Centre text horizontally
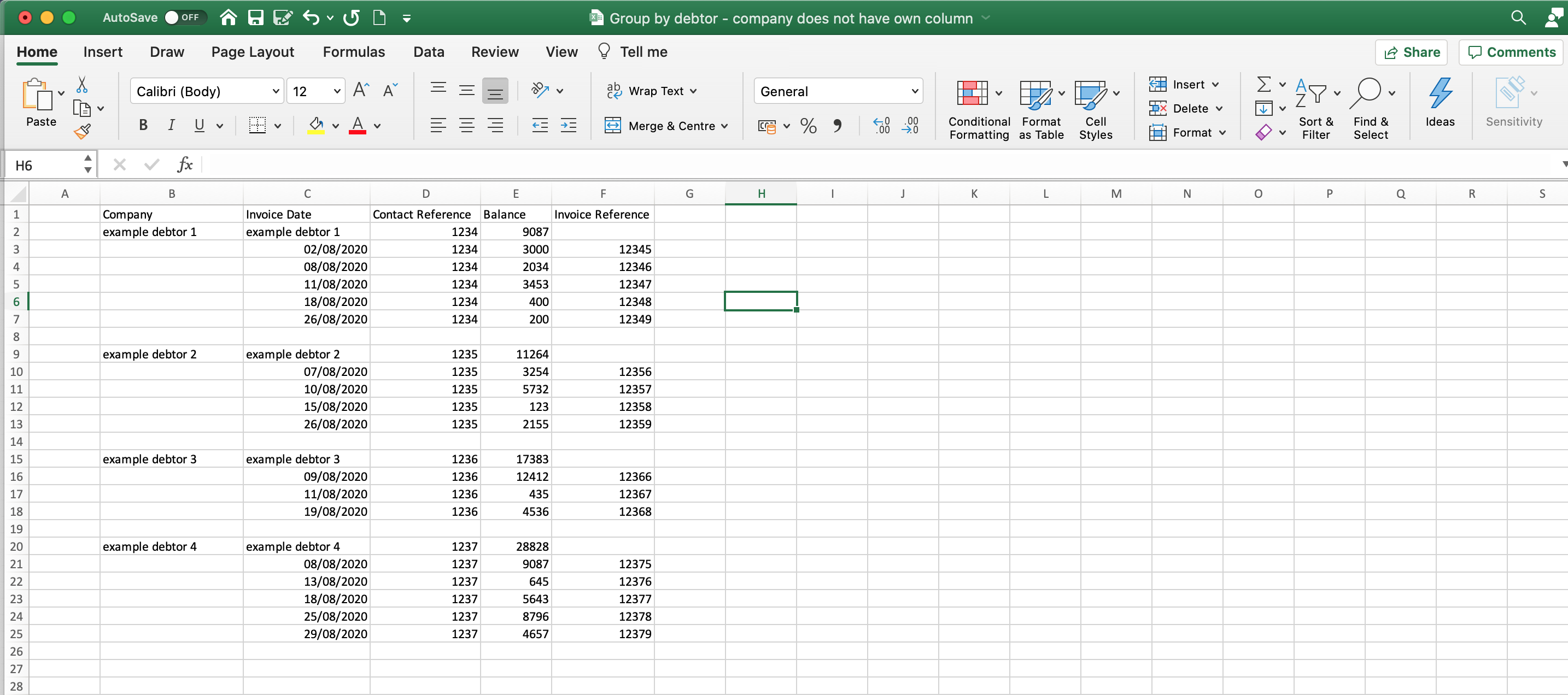 click(x=467, y=125)
